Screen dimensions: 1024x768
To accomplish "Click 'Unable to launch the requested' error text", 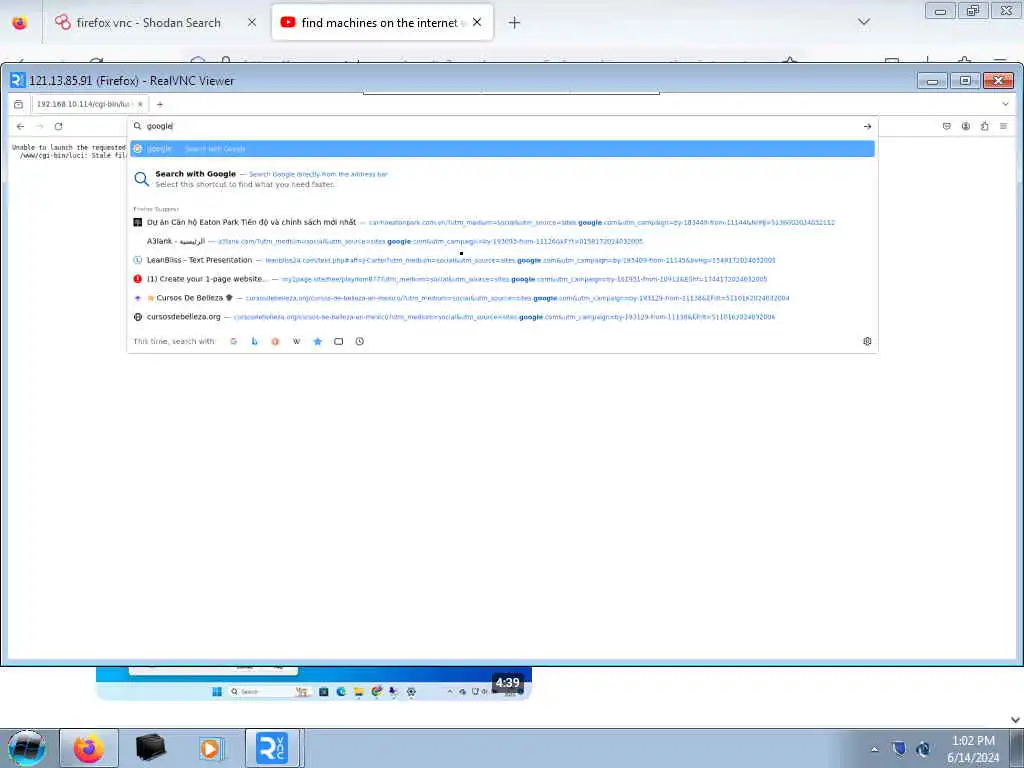I will (69, 148).
